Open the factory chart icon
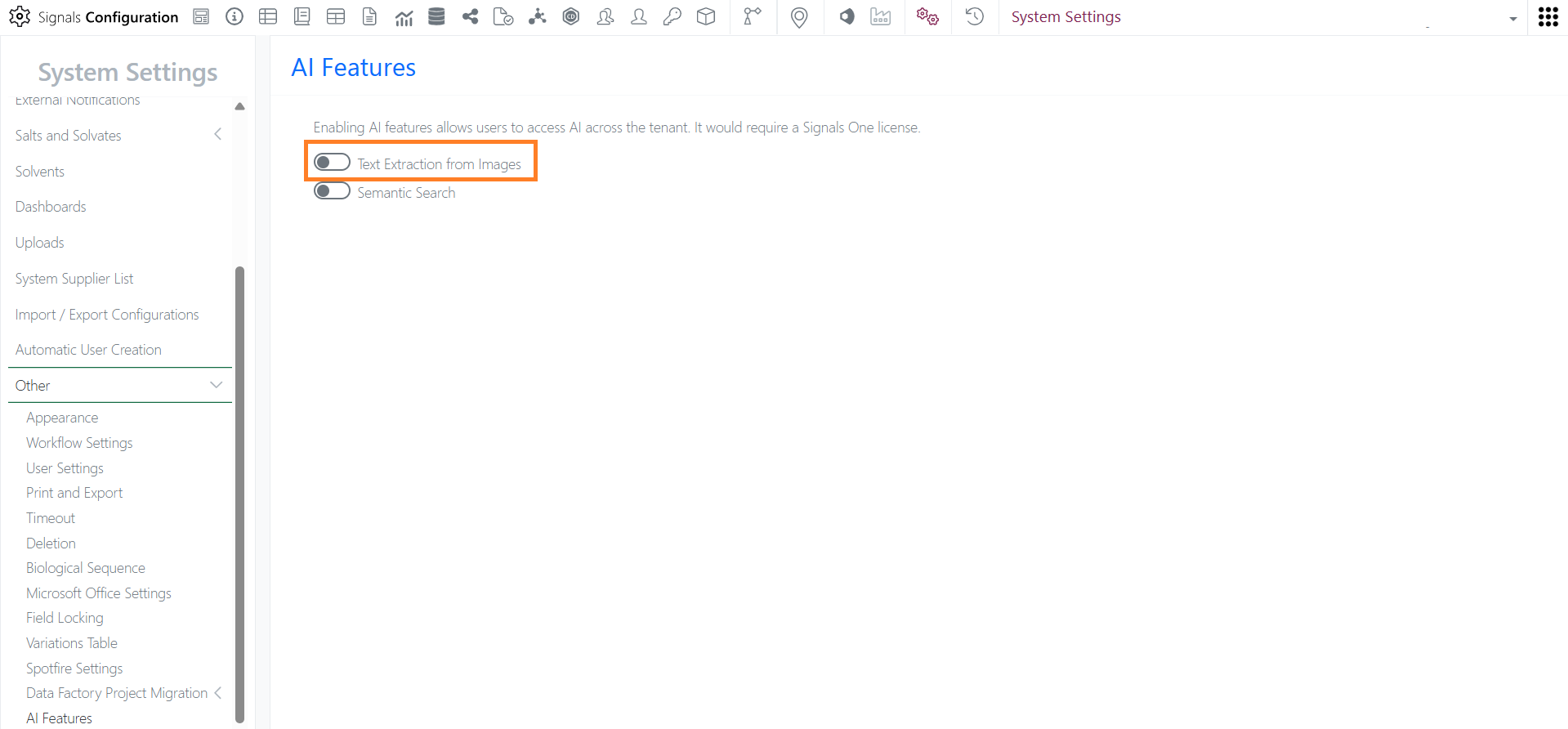The width and height of the screenshot is (1568, 729). 881,16
